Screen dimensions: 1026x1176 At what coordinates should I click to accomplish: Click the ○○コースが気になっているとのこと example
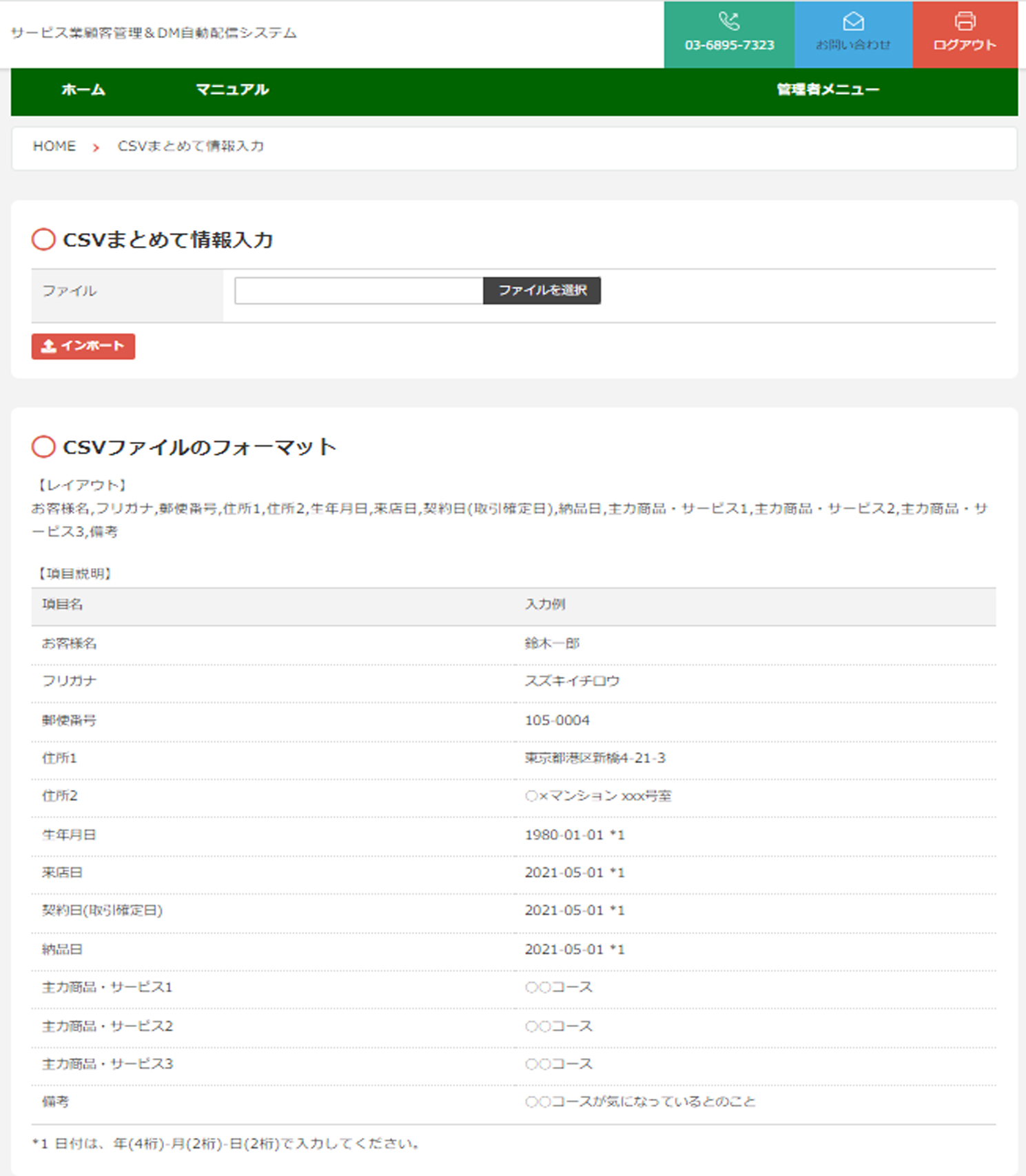(640, 1102)
